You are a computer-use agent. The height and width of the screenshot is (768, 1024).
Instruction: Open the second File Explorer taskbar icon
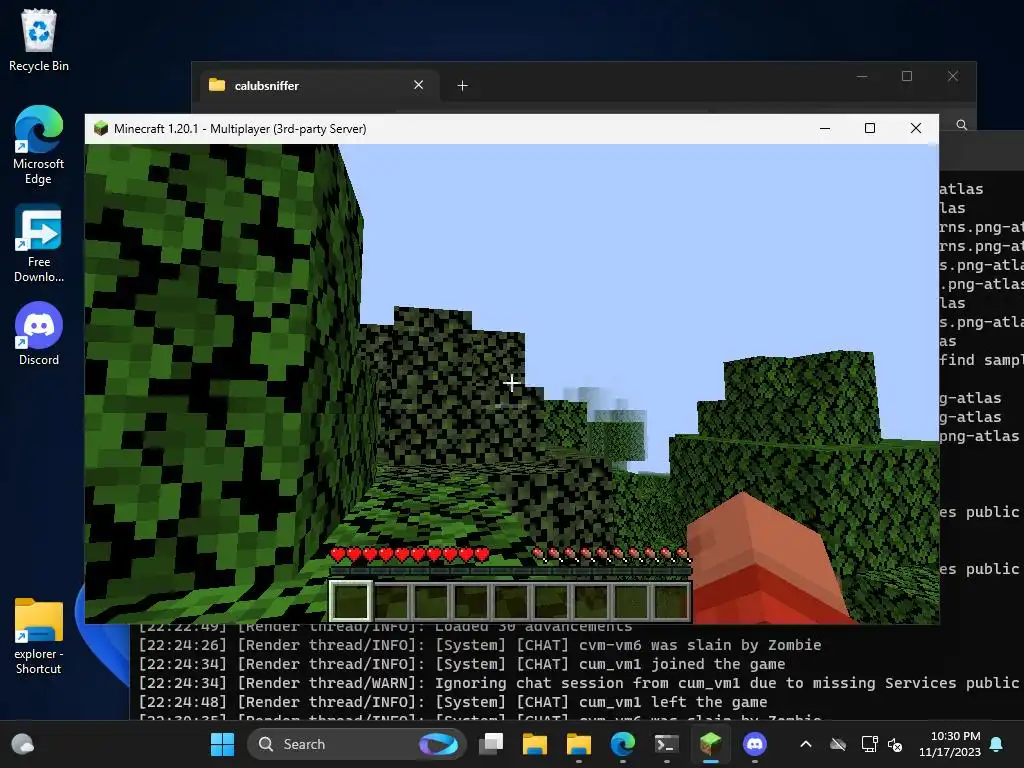(579, 744)
